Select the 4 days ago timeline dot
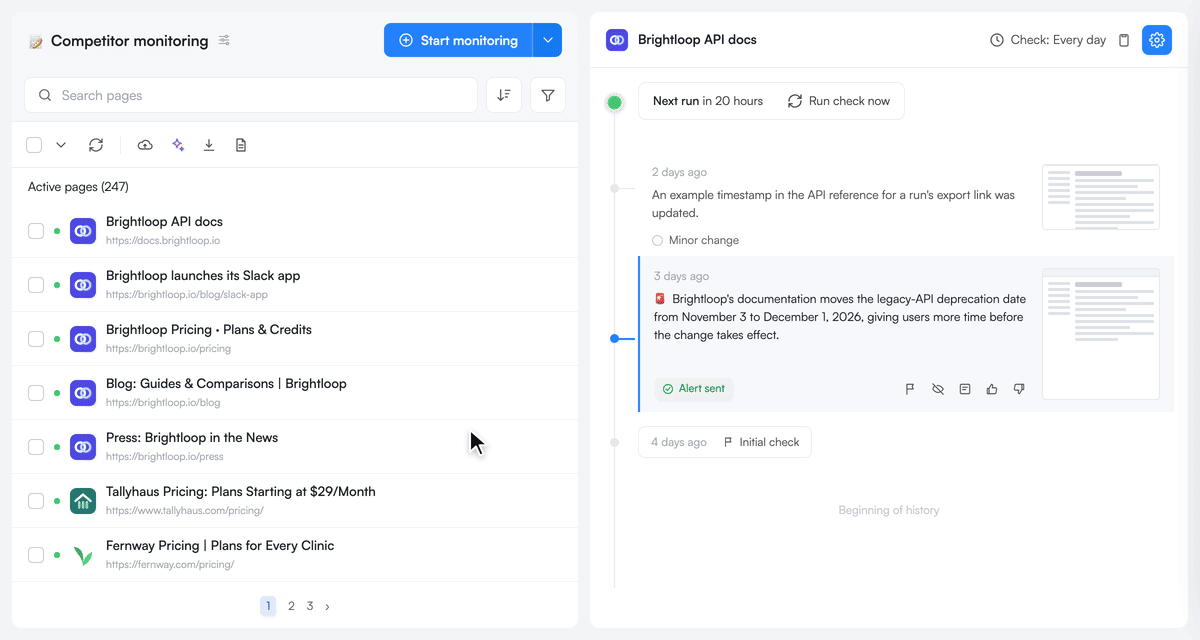 point(615,442)
